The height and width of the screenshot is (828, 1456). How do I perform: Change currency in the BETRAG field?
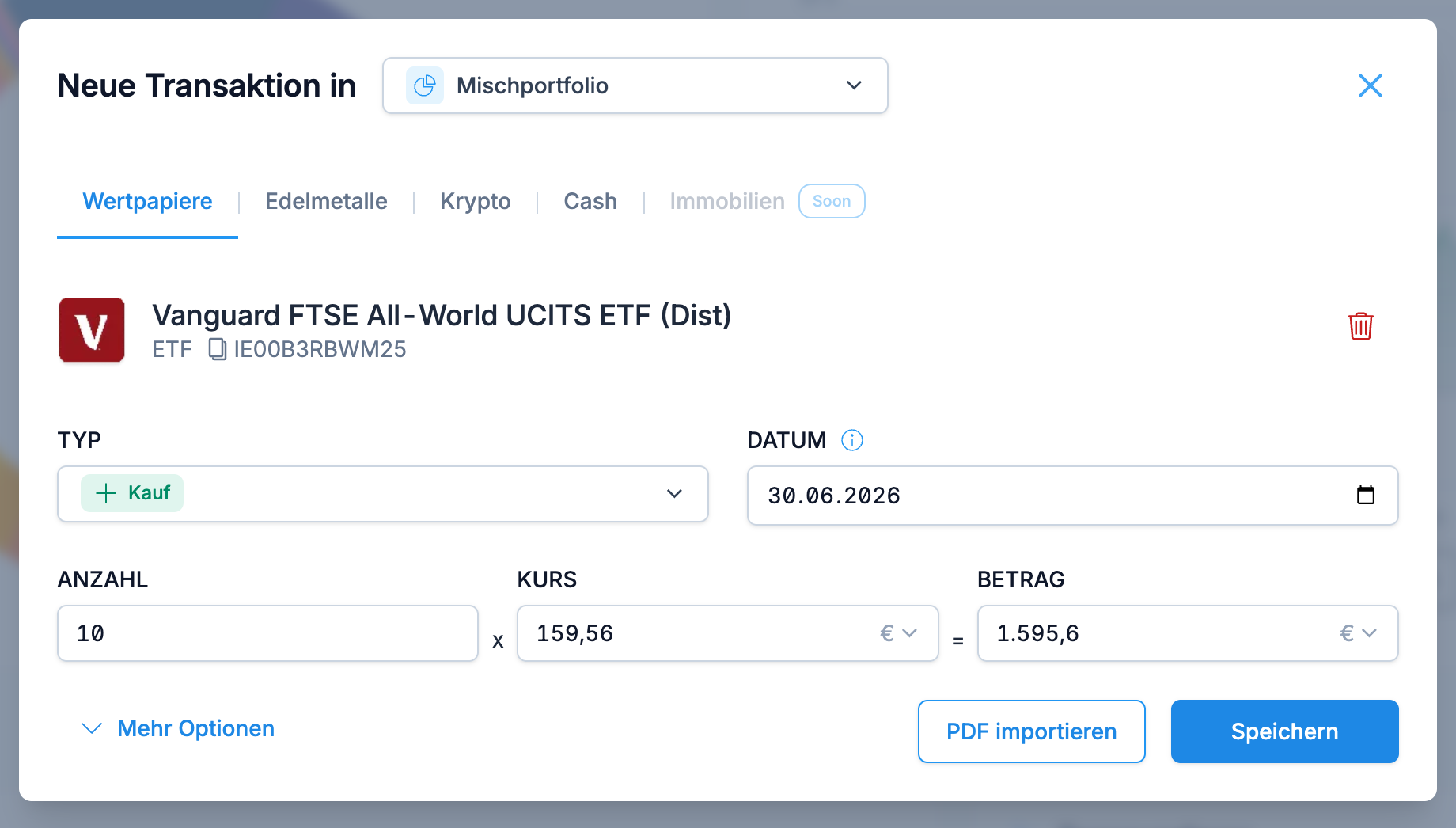pos(1358,633)
